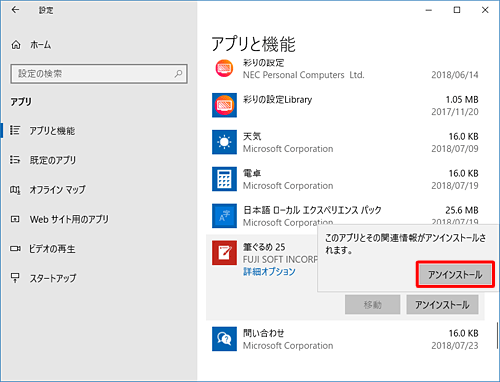This screenshot has height=382, width=500.
Task: Select the 問い合わせ app name text
Action: pos(263,333)
